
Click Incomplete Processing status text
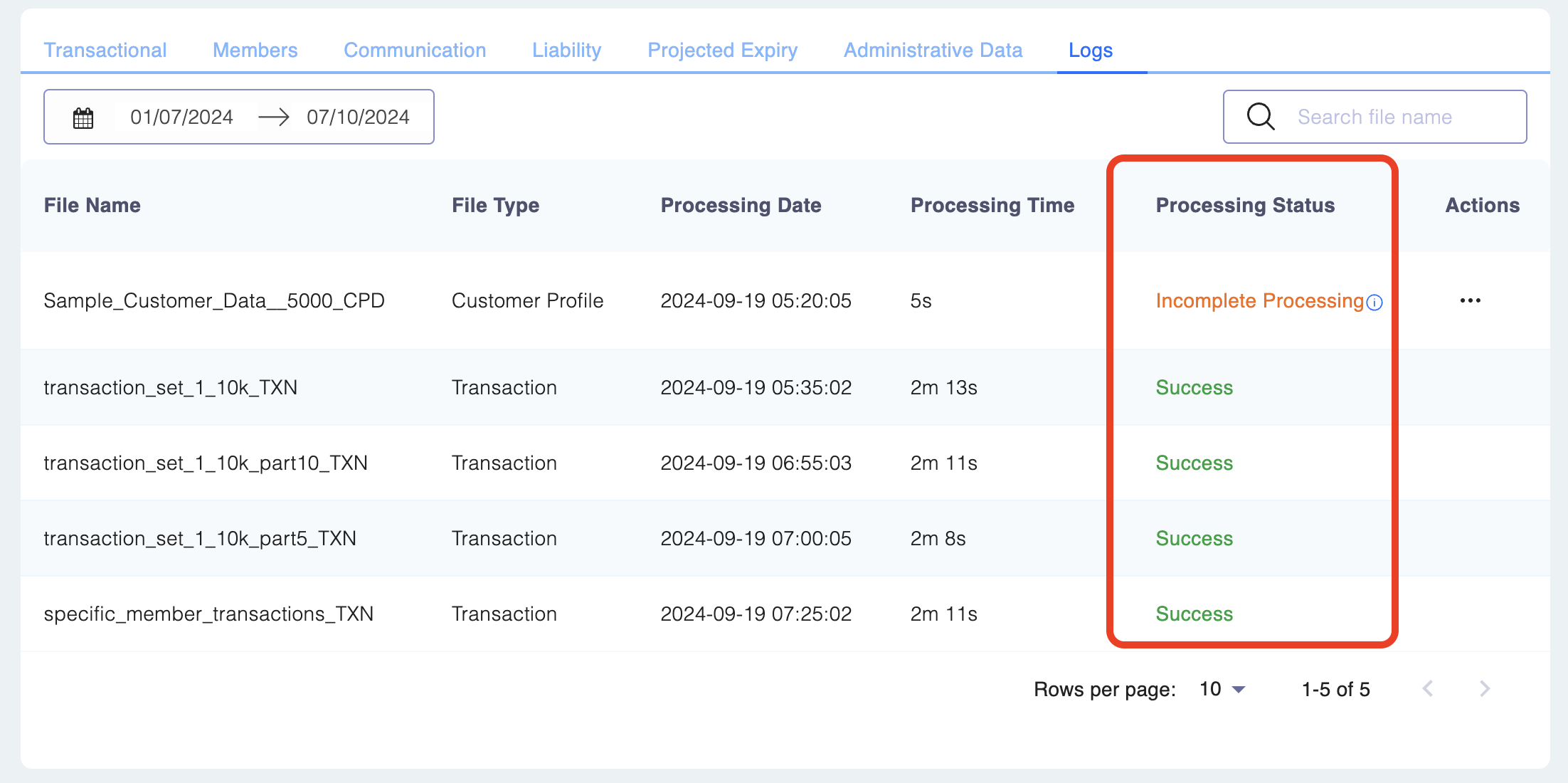pyautogui.click(x=1259, y=300)
